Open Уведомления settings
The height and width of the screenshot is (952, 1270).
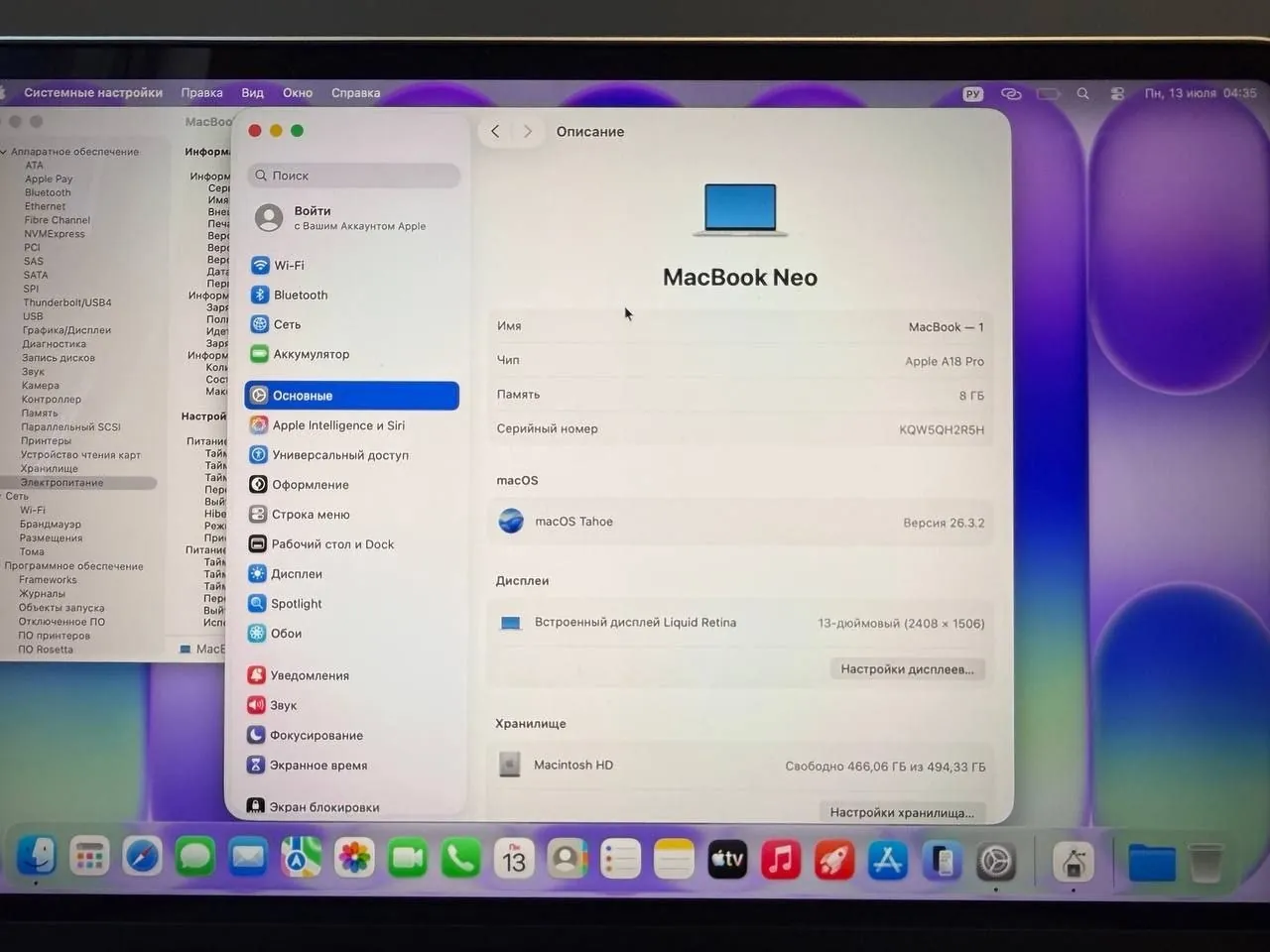pos(352,675)
